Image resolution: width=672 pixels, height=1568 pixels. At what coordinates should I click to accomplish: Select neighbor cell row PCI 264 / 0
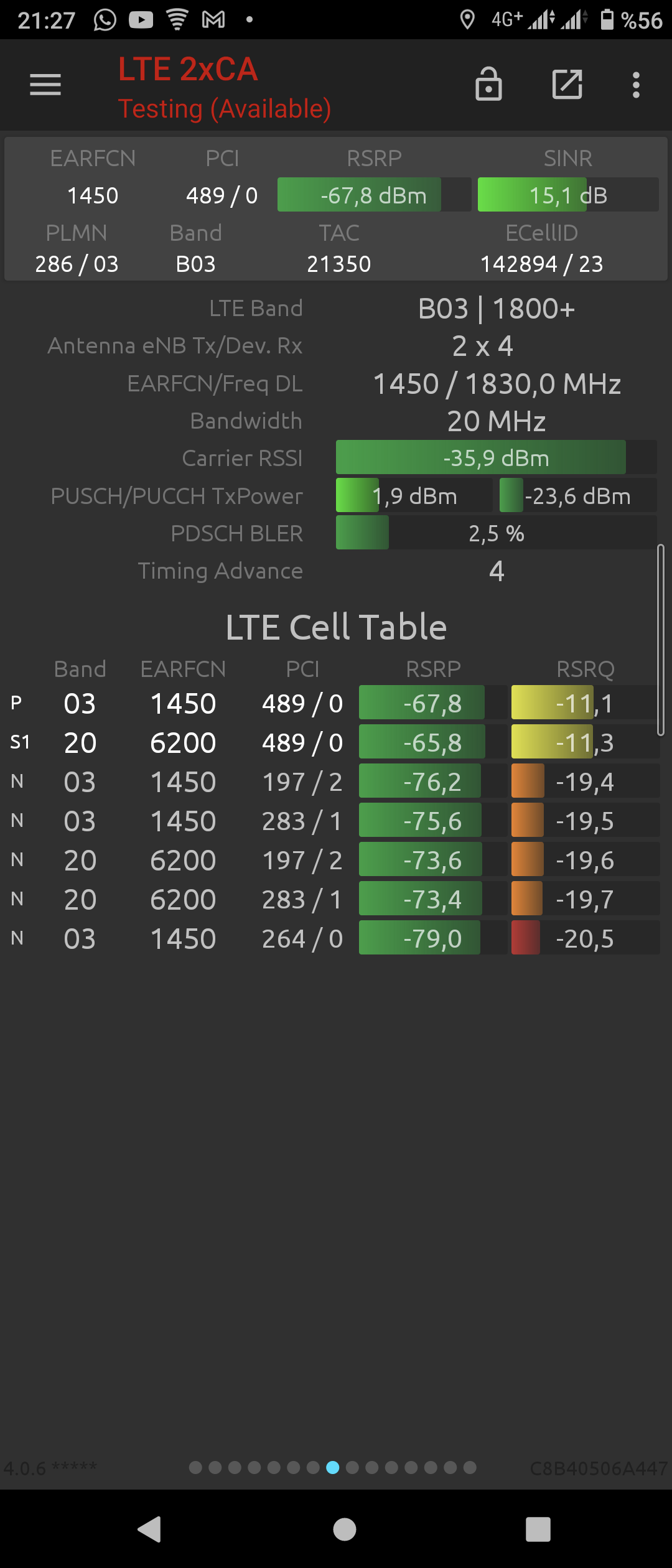[x=335, y=938]
